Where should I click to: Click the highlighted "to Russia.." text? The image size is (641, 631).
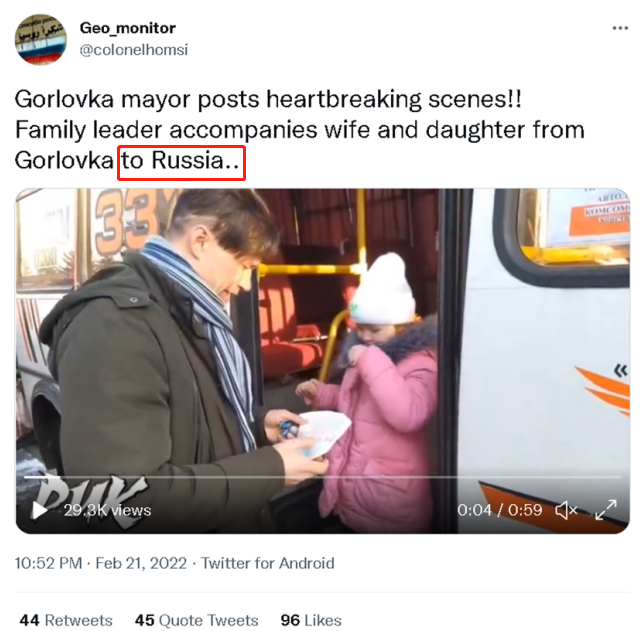click(x=181, y=163)
